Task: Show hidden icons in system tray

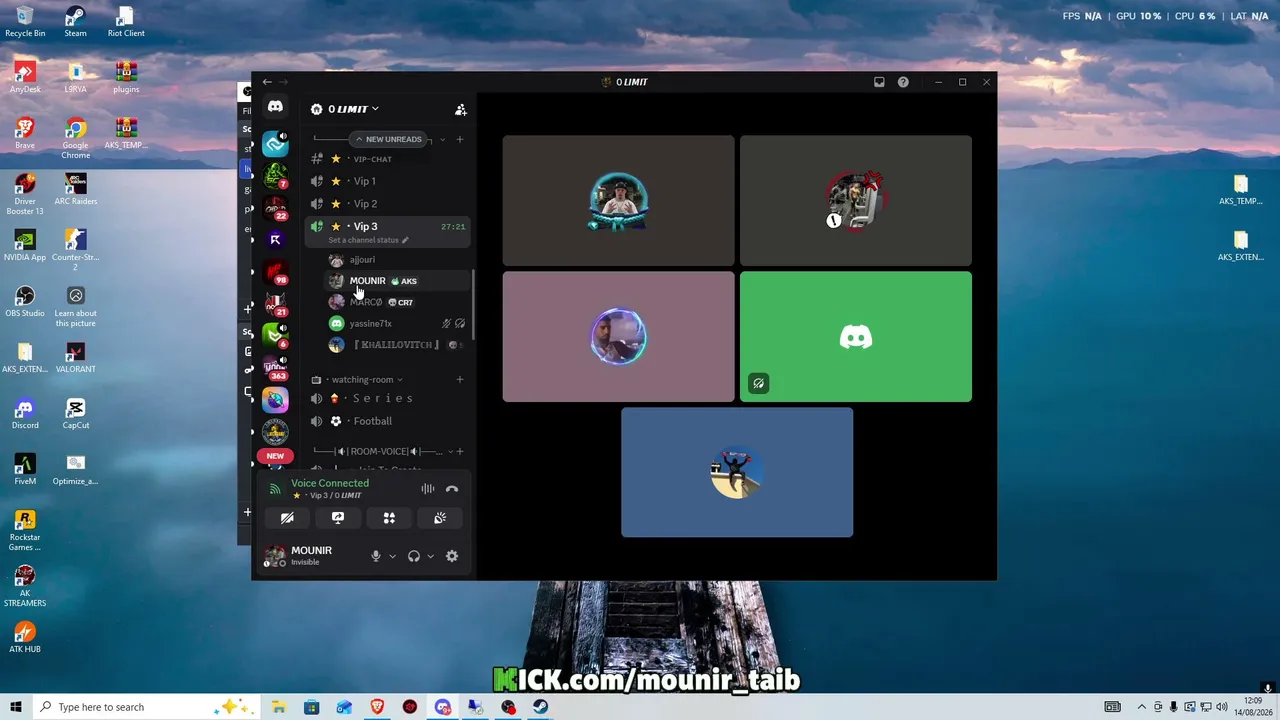Action: tap(1142, 707)
